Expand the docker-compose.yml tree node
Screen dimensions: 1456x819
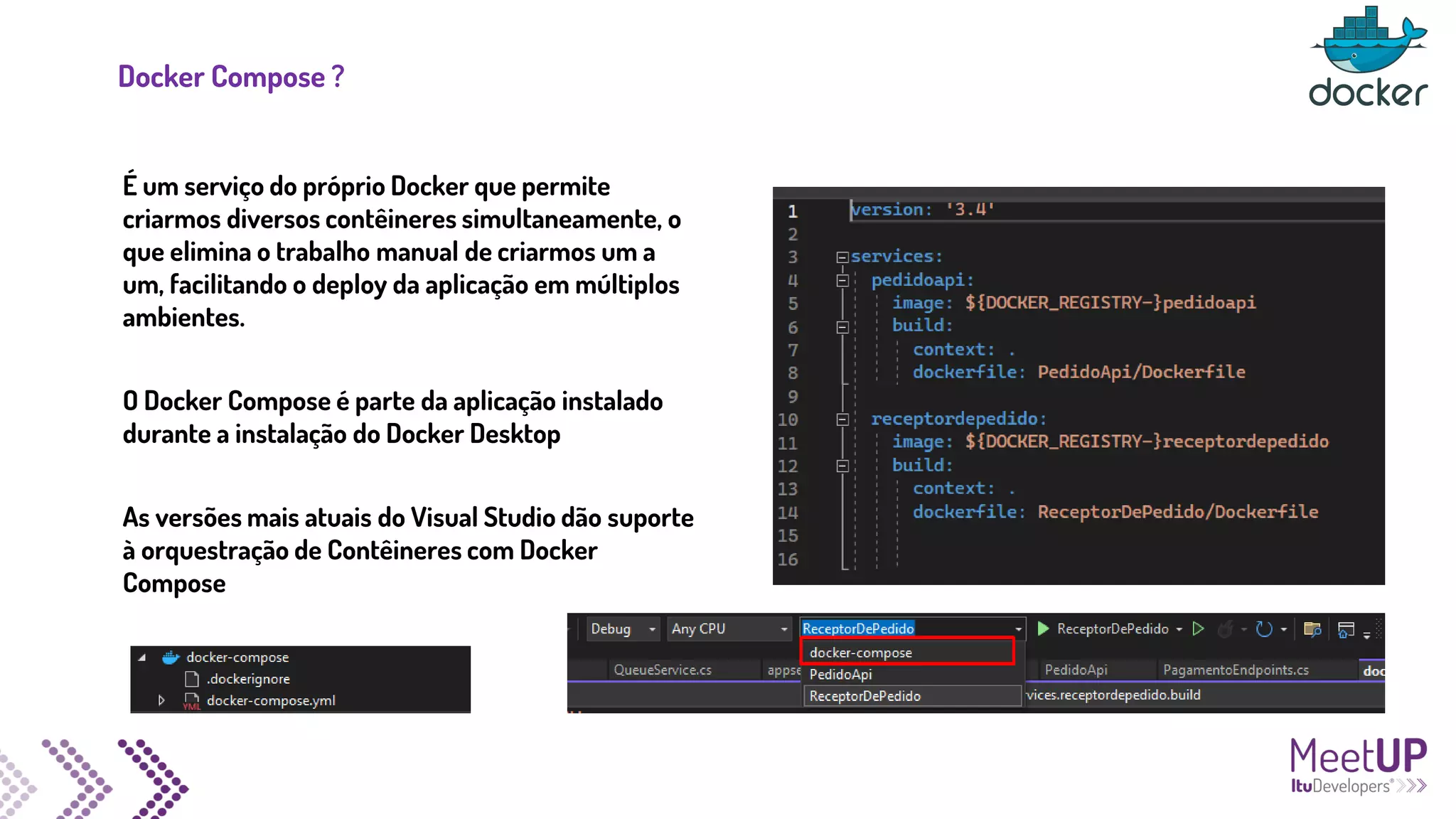[161, 700]
